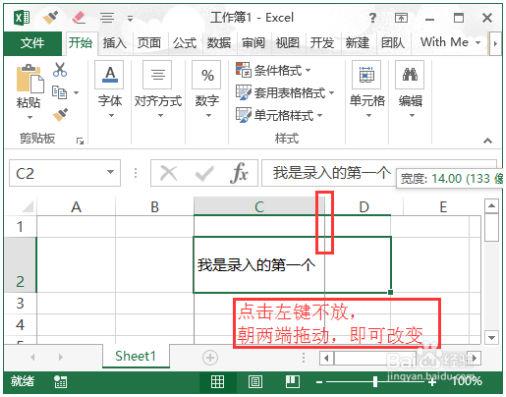Select column A header
The image size is (506, 397).
click(76, 207)
